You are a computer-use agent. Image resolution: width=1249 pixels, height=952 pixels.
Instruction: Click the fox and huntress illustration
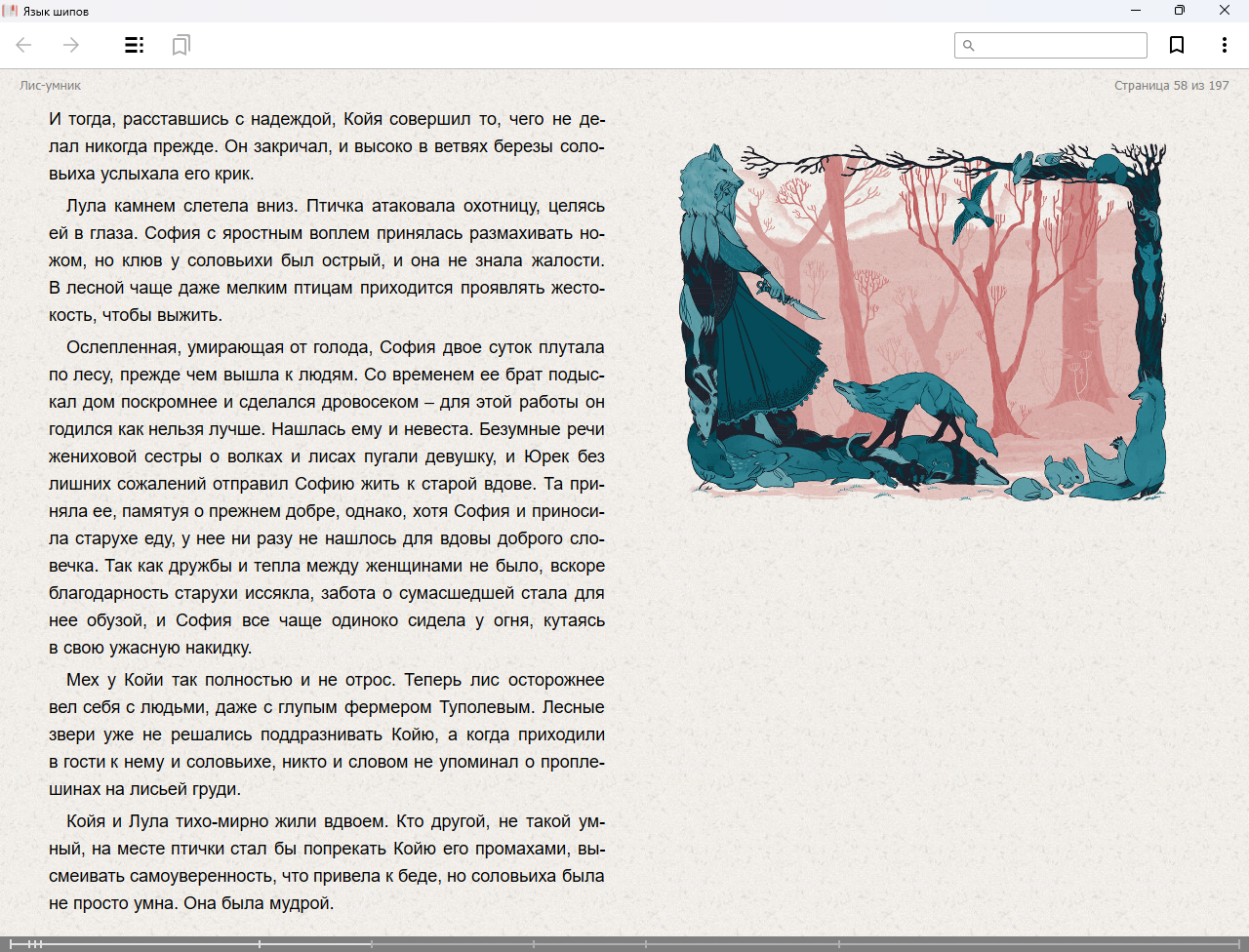point(922,322)
